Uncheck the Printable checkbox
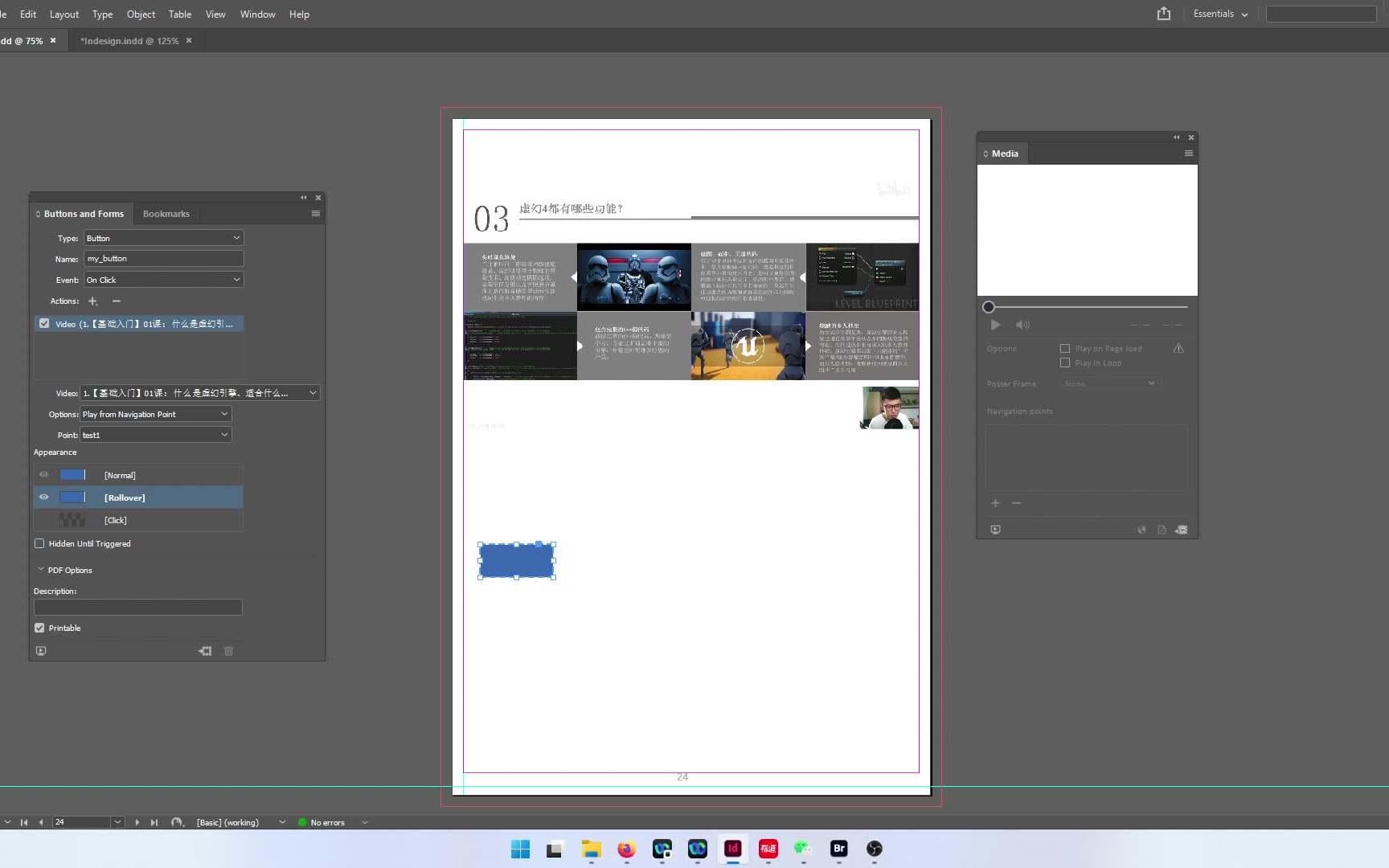Screen dimensions: 1389x868 tap(39, 628)
